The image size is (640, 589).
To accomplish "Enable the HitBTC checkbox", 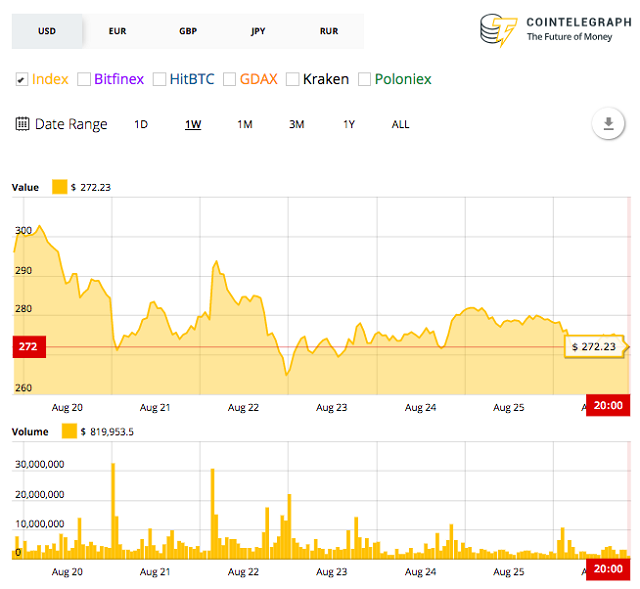I will [x=160, y=79].
